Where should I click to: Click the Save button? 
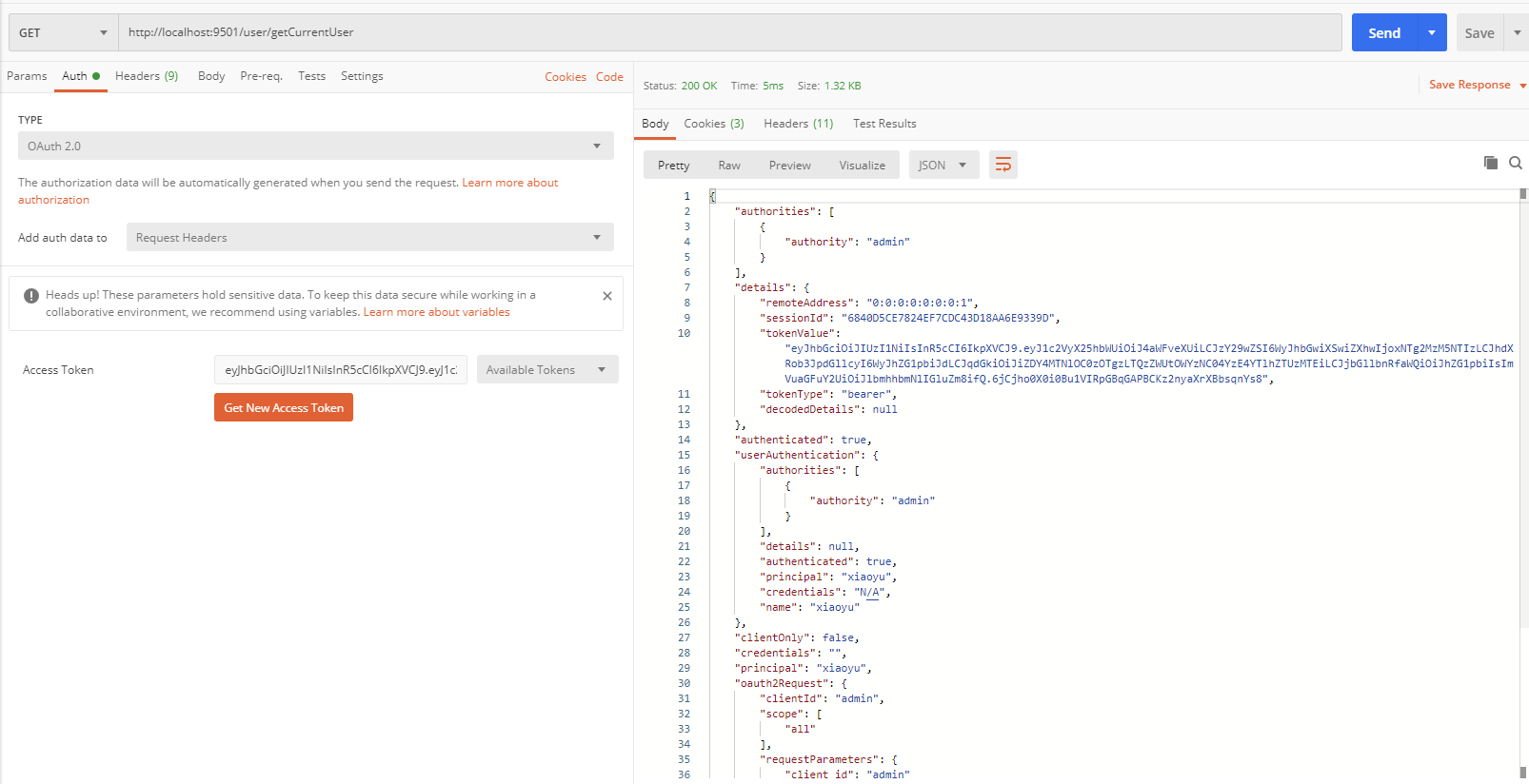[1479, 32]
